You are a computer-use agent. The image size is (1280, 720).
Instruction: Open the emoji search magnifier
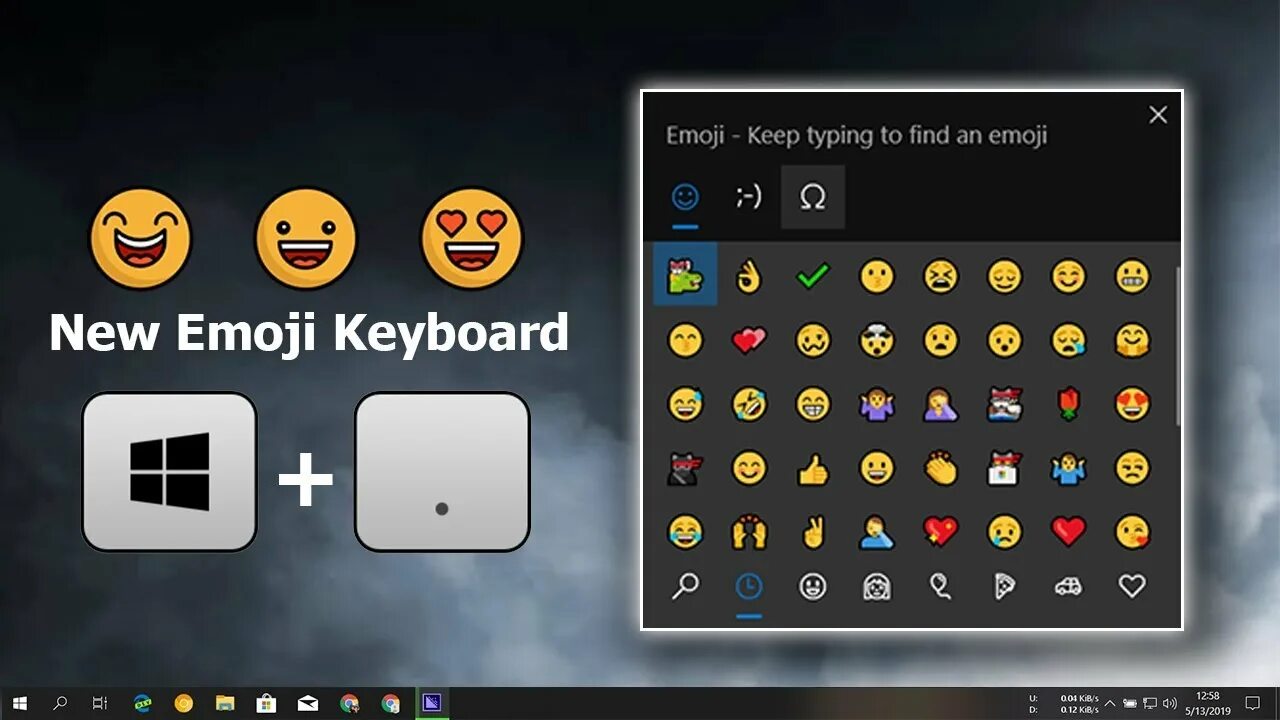point(685,586)
